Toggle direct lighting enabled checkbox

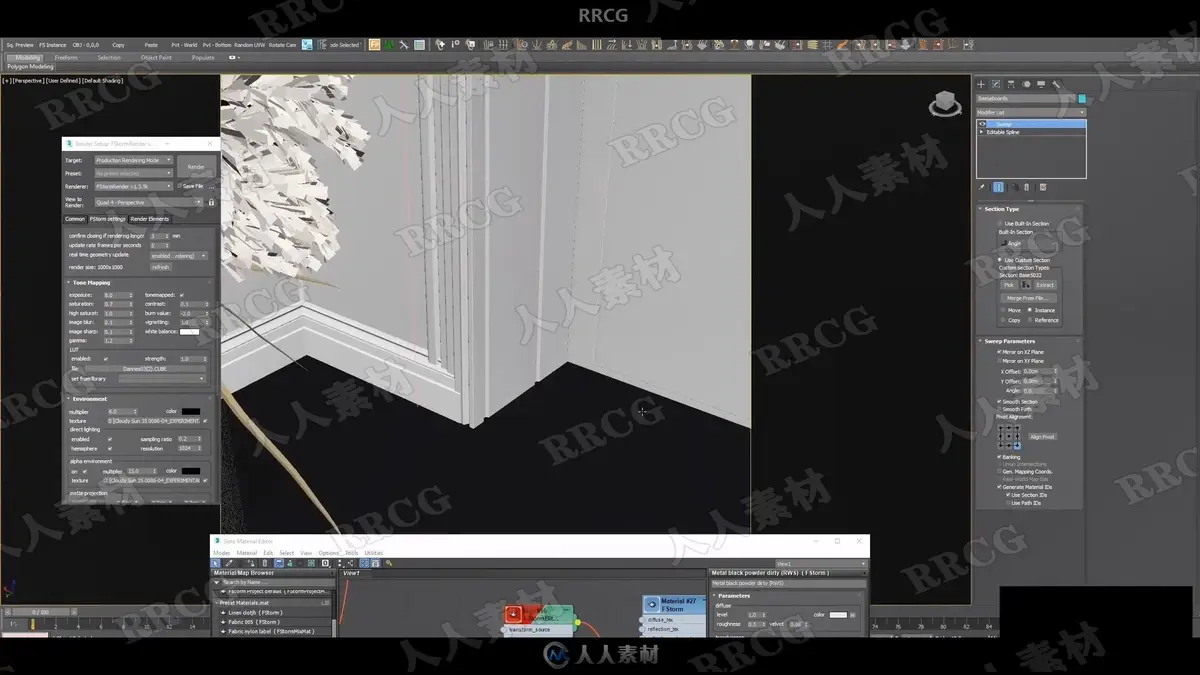tap(110, 439)
